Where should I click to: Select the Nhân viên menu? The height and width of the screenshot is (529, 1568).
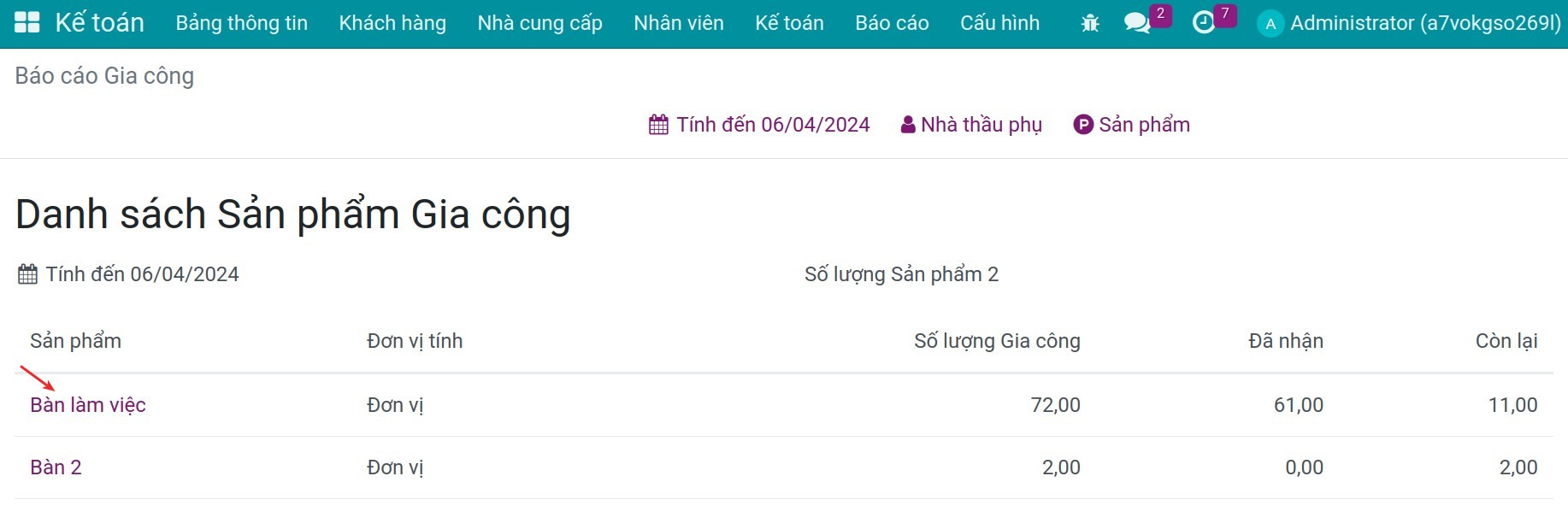pyautogui.click(x=678, y=23)
